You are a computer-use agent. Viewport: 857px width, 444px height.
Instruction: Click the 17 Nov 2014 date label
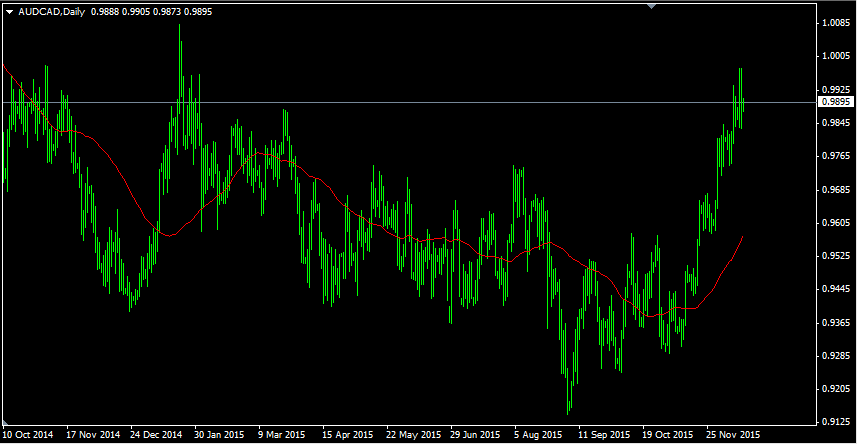(93, 435)
